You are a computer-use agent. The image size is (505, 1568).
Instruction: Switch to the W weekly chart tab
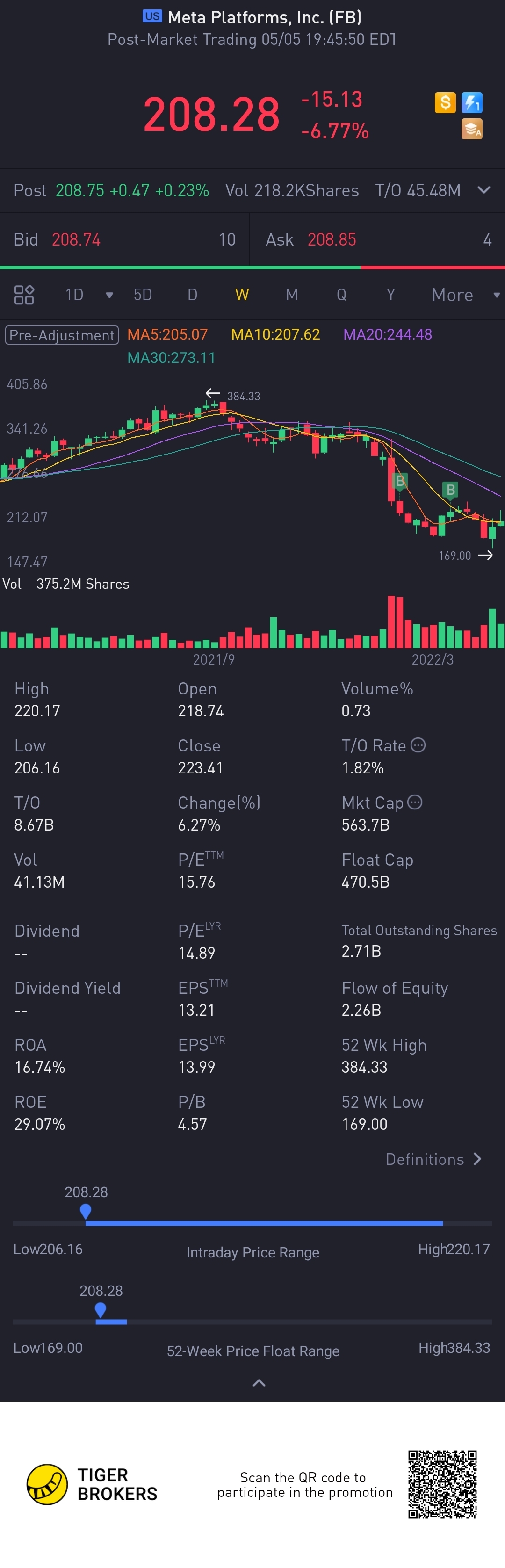click(x=242, y=295)
